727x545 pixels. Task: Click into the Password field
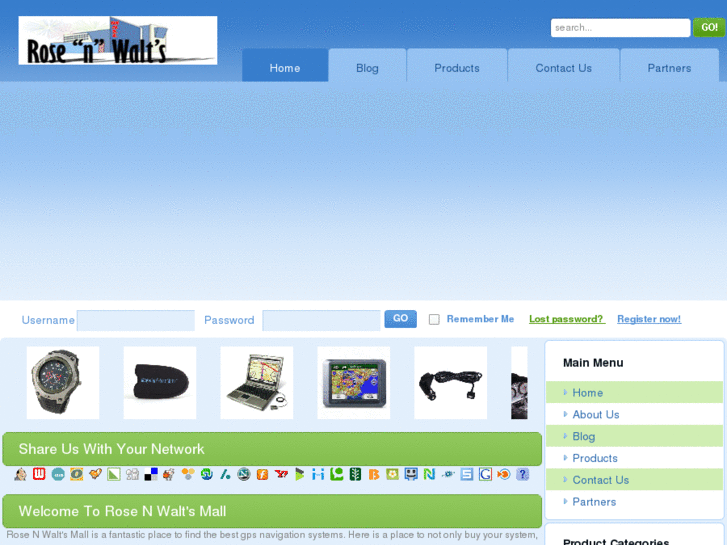[321, 321]
